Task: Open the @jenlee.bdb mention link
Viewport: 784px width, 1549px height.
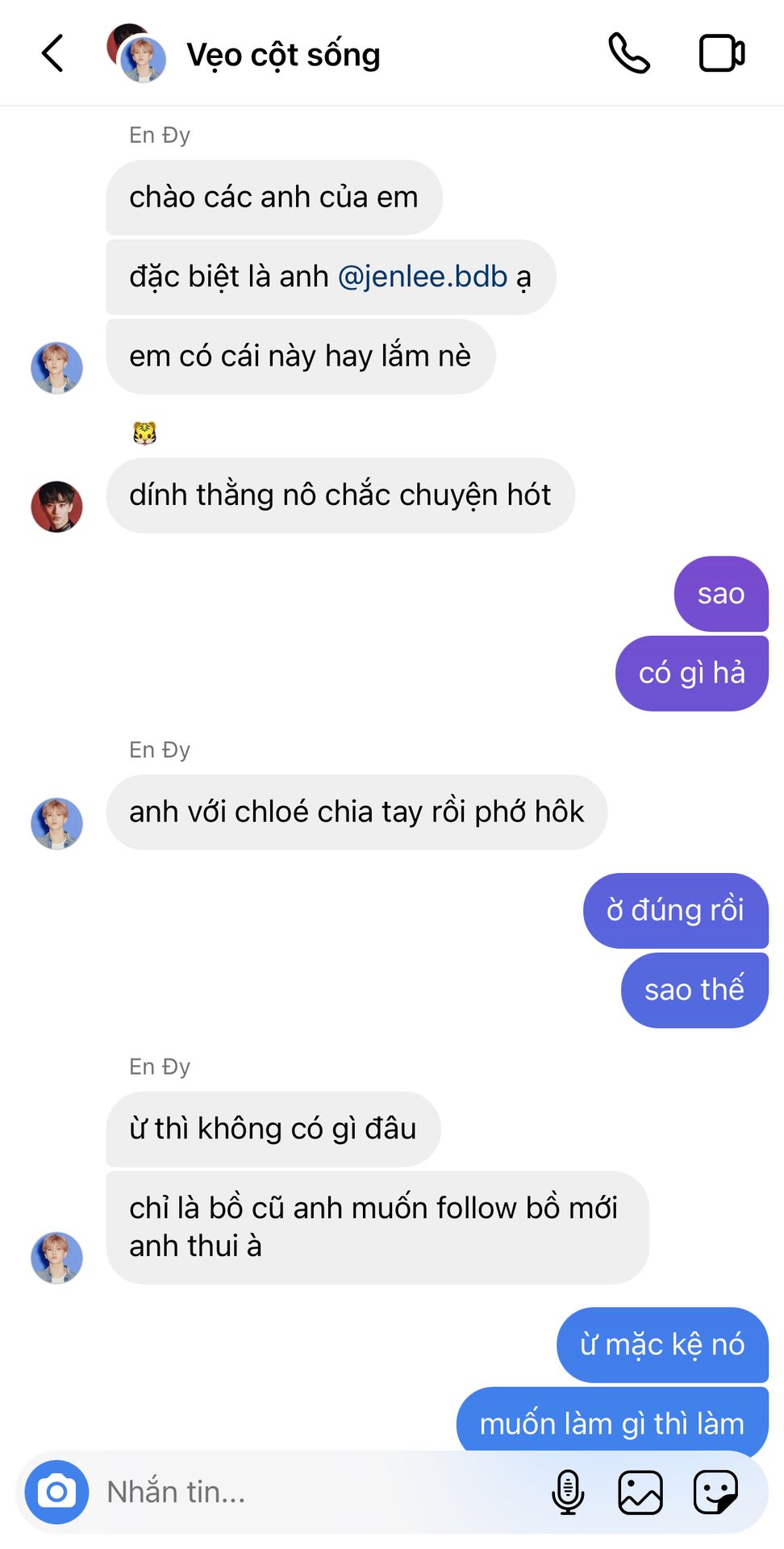Action: pyautogui.click(x=423, y=277)
